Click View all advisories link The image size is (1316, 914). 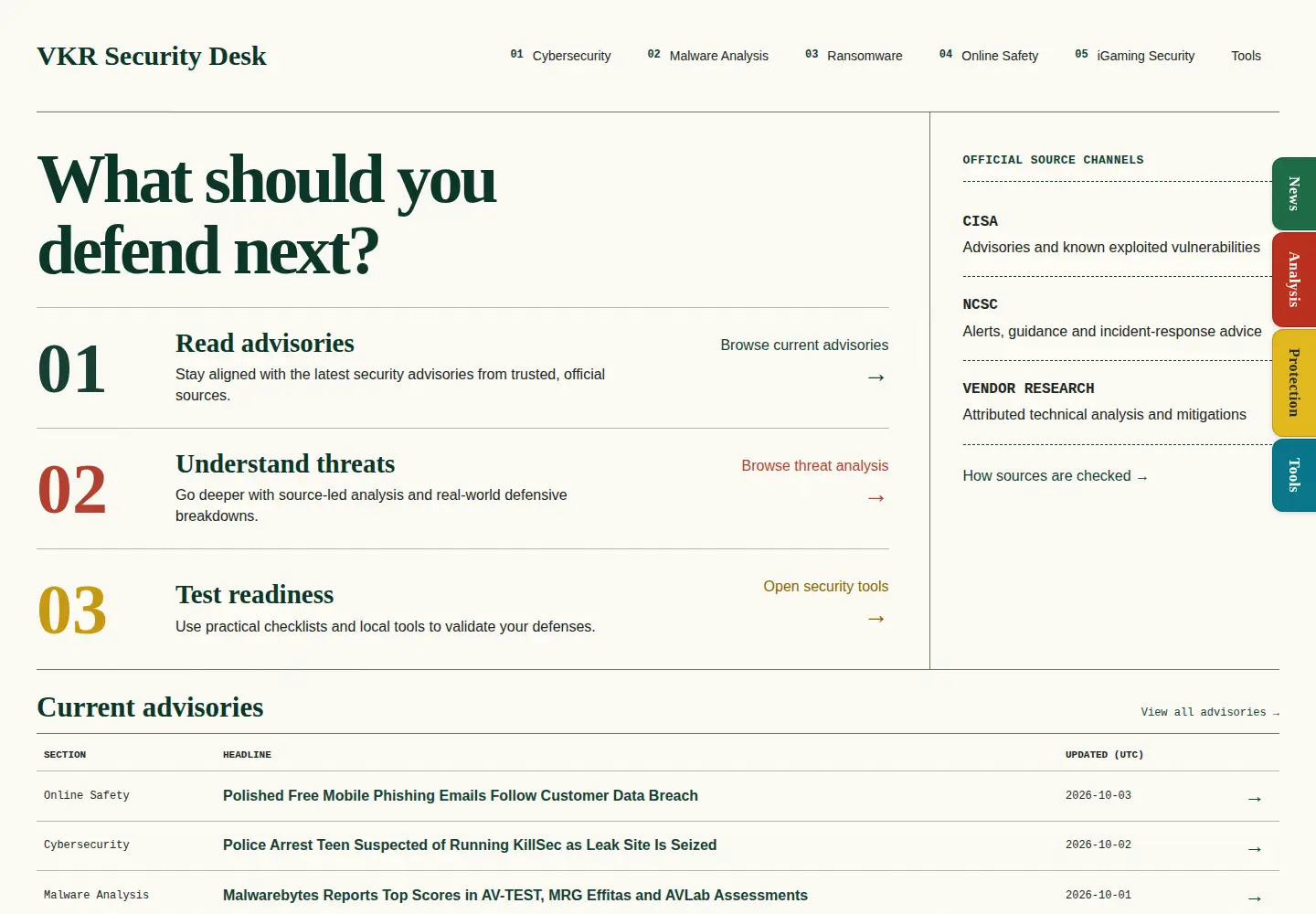point(1210,712)
